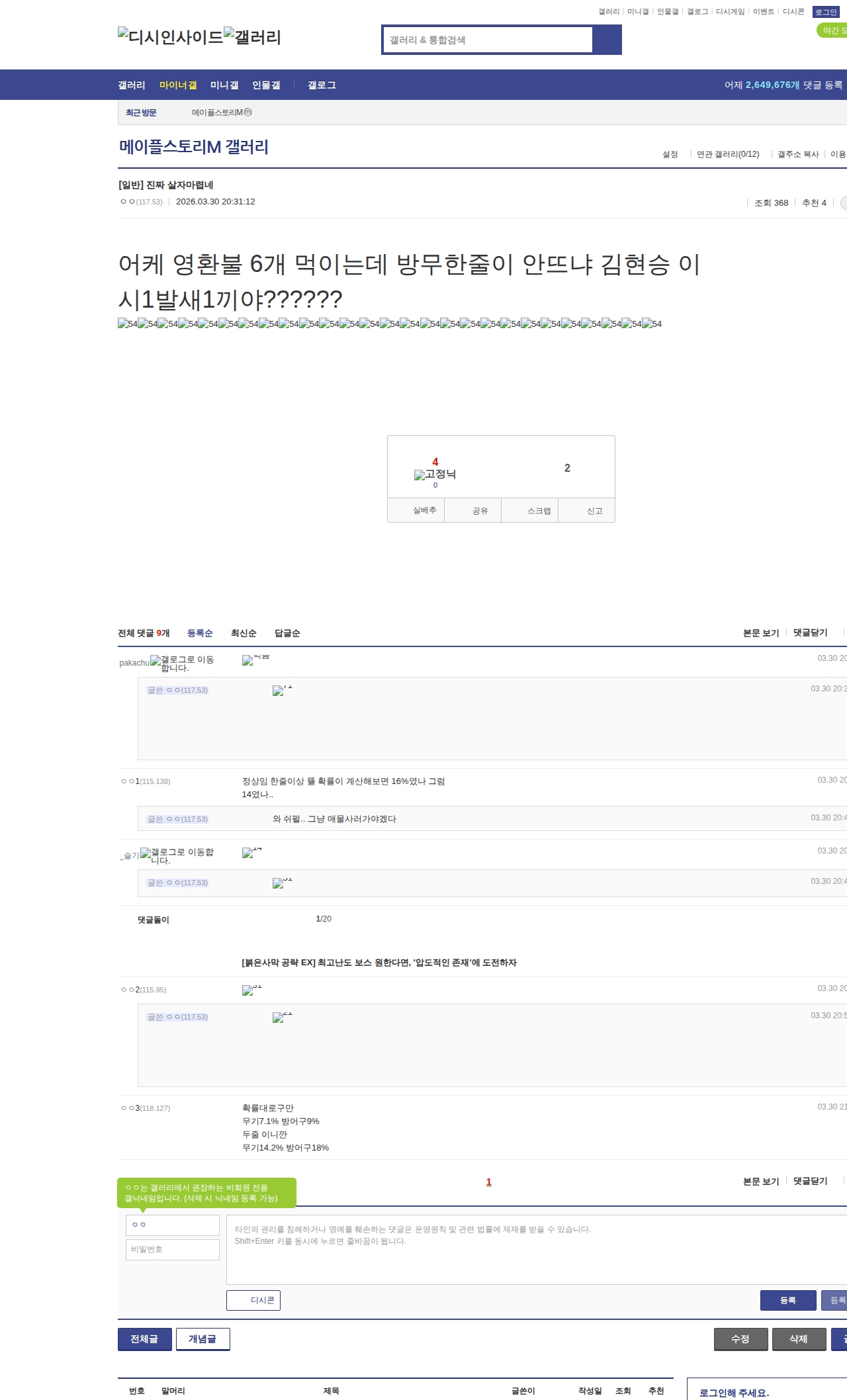Click commenter ㅇㅇ3(118.127)

click(x=146, y=1108)
